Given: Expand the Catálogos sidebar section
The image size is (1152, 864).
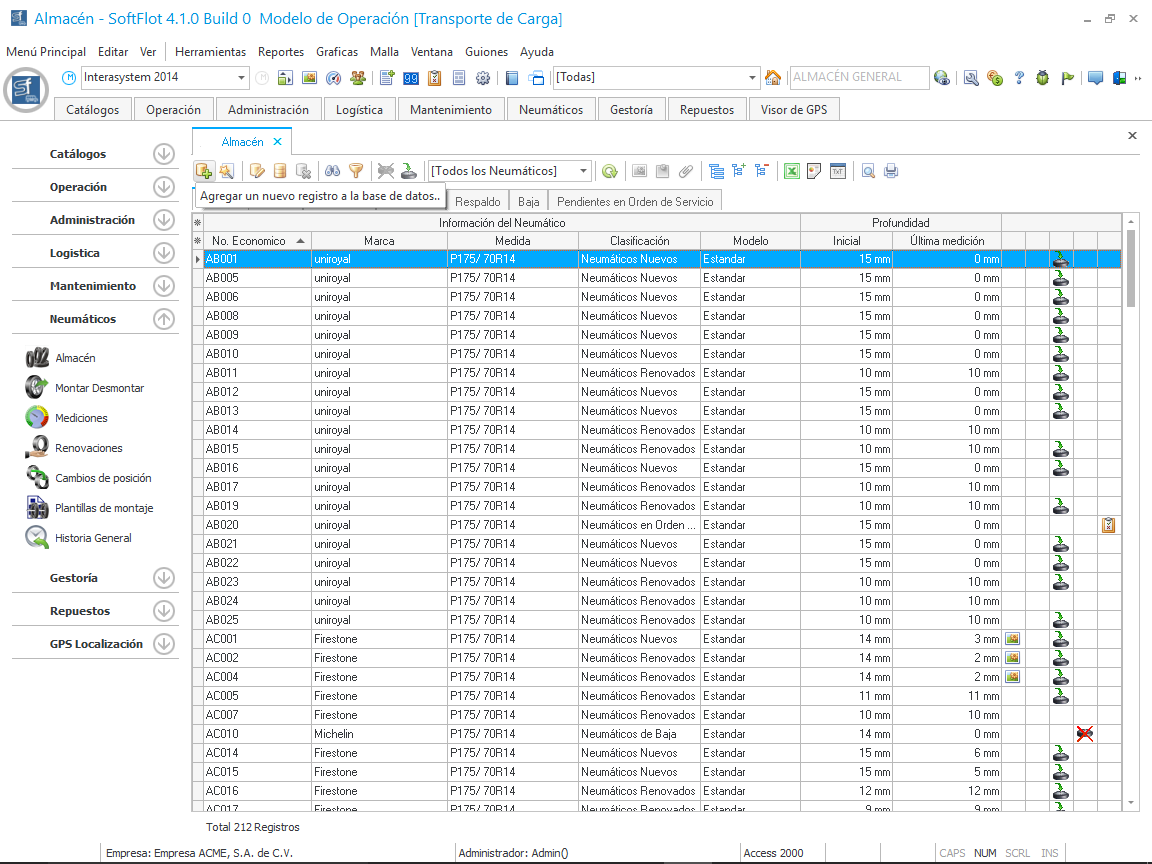Looking at the screenshot, I should click(164, 154).
